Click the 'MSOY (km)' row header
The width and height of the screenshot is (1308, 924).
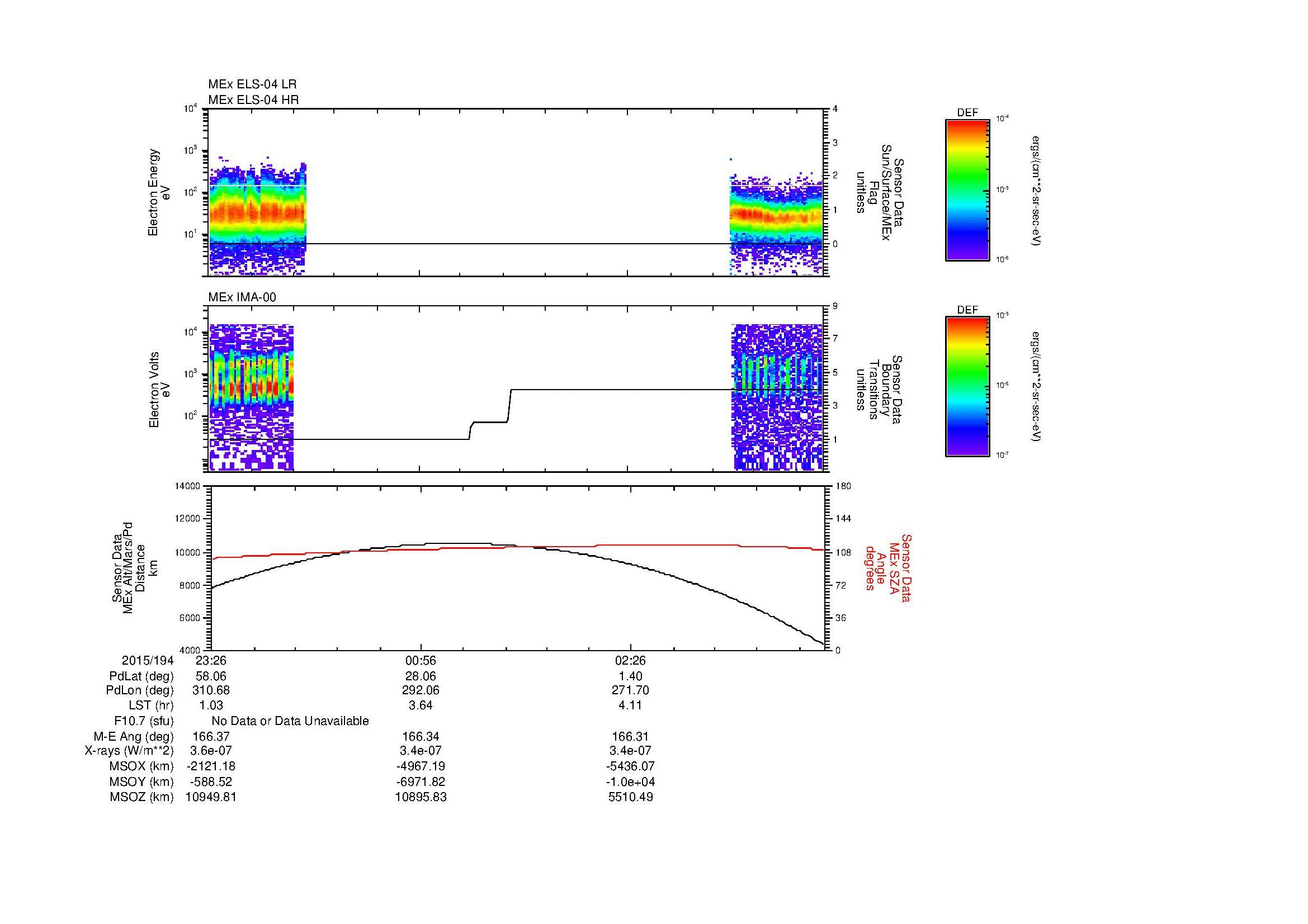141,781
